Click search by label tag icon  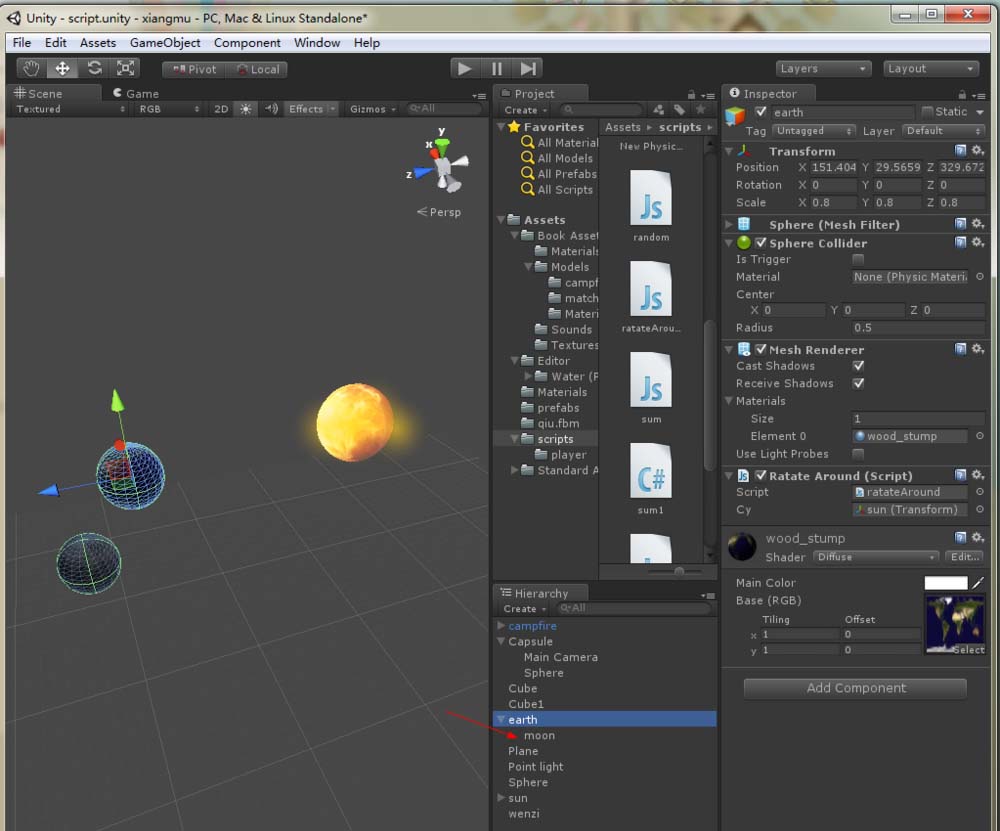click(x=679, y=110)
